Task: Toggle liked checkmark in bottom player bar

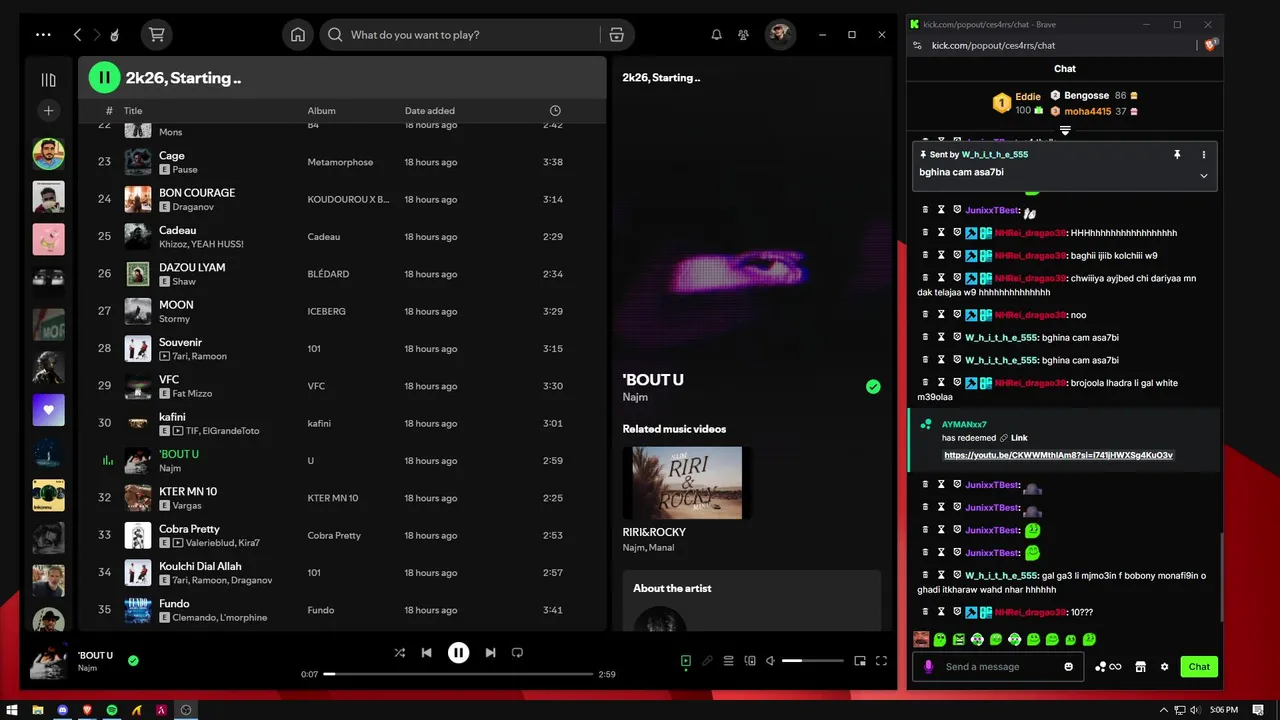Action: click(x=133, y=660)
